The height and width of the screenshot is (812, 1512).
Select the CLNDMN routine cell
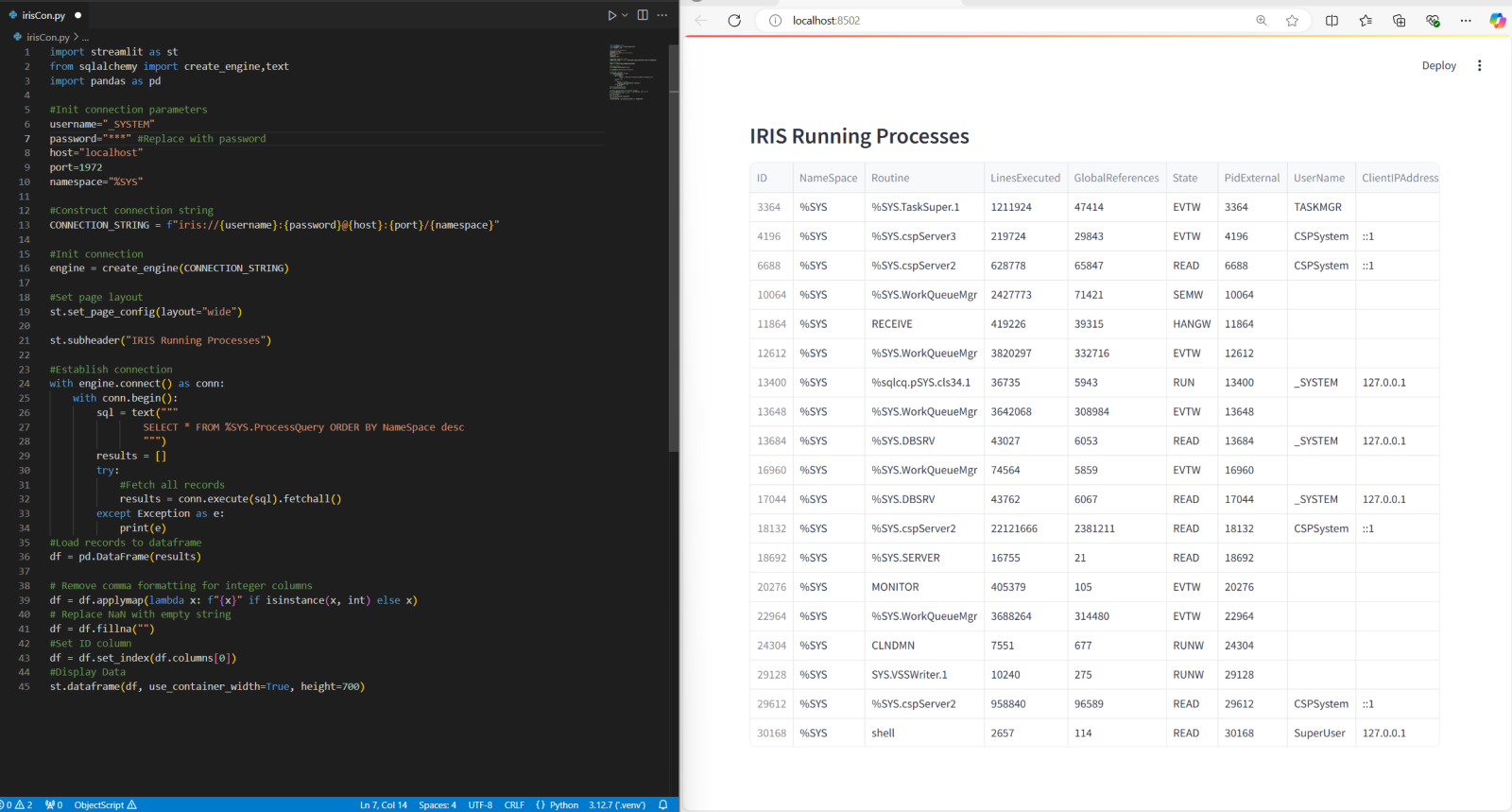pos(924,646)
